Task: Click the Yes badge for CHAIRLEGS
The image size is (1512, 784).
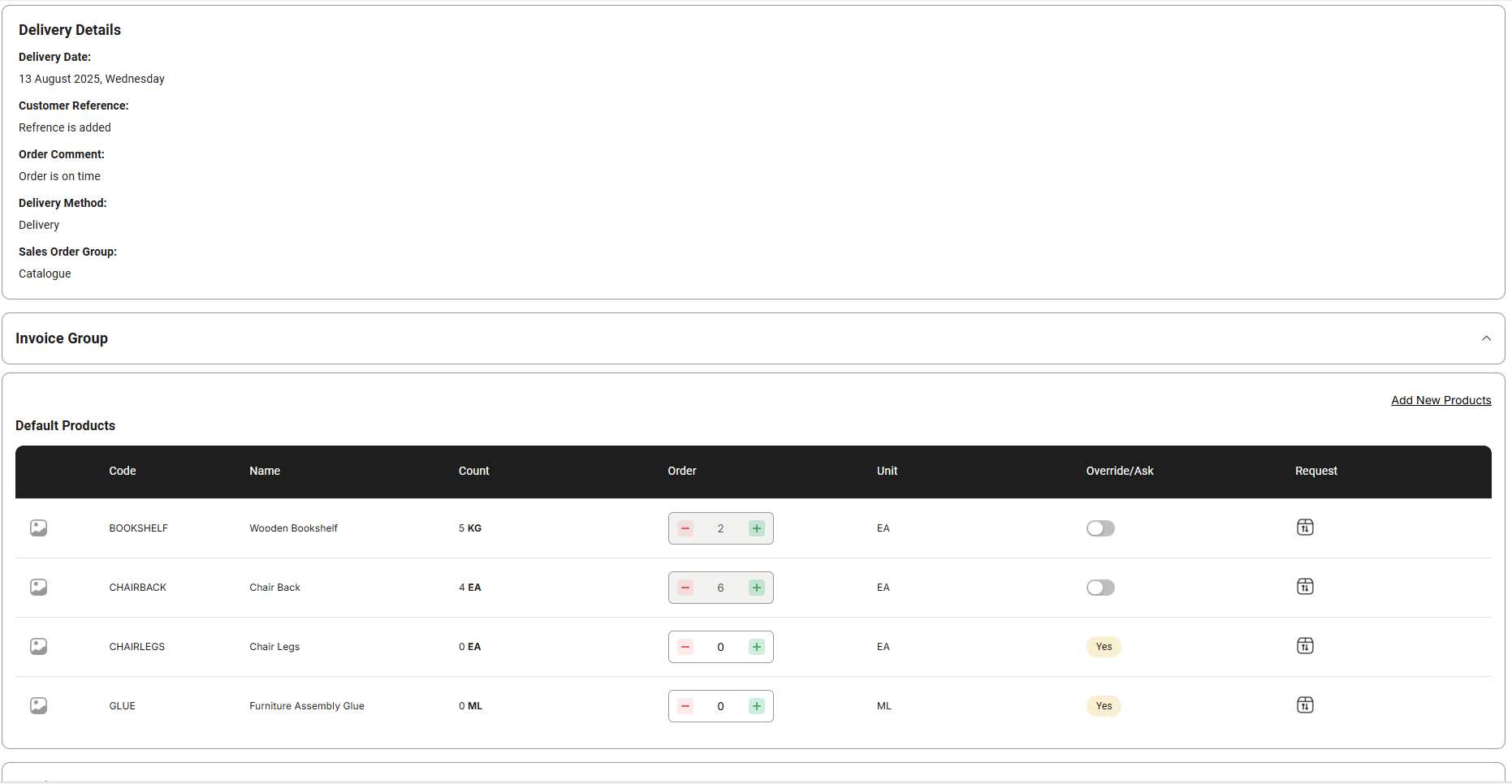Action: (x=1104, y=647)
